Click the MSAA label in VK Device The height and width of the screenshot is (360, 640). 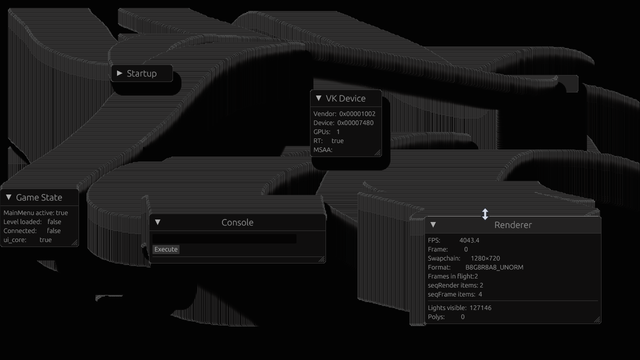[323, 150]
